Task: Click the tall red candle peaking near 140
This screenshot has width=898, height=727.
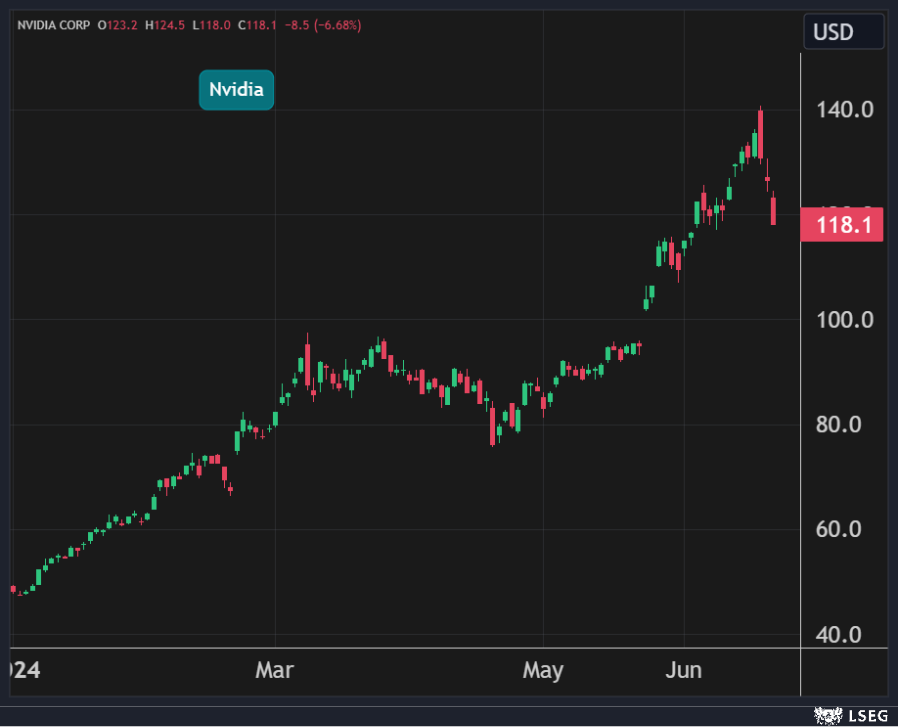Action: click(761, 134)
